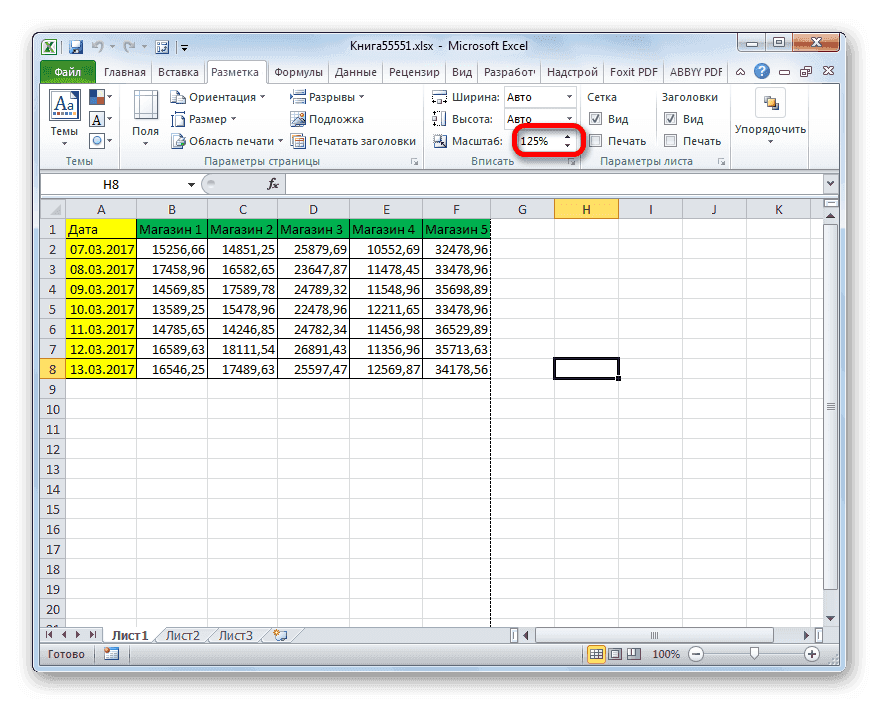Click the Save icon in quick access toolbar
This screenshot has height=705, width=879.
click(x=75, y=46)
